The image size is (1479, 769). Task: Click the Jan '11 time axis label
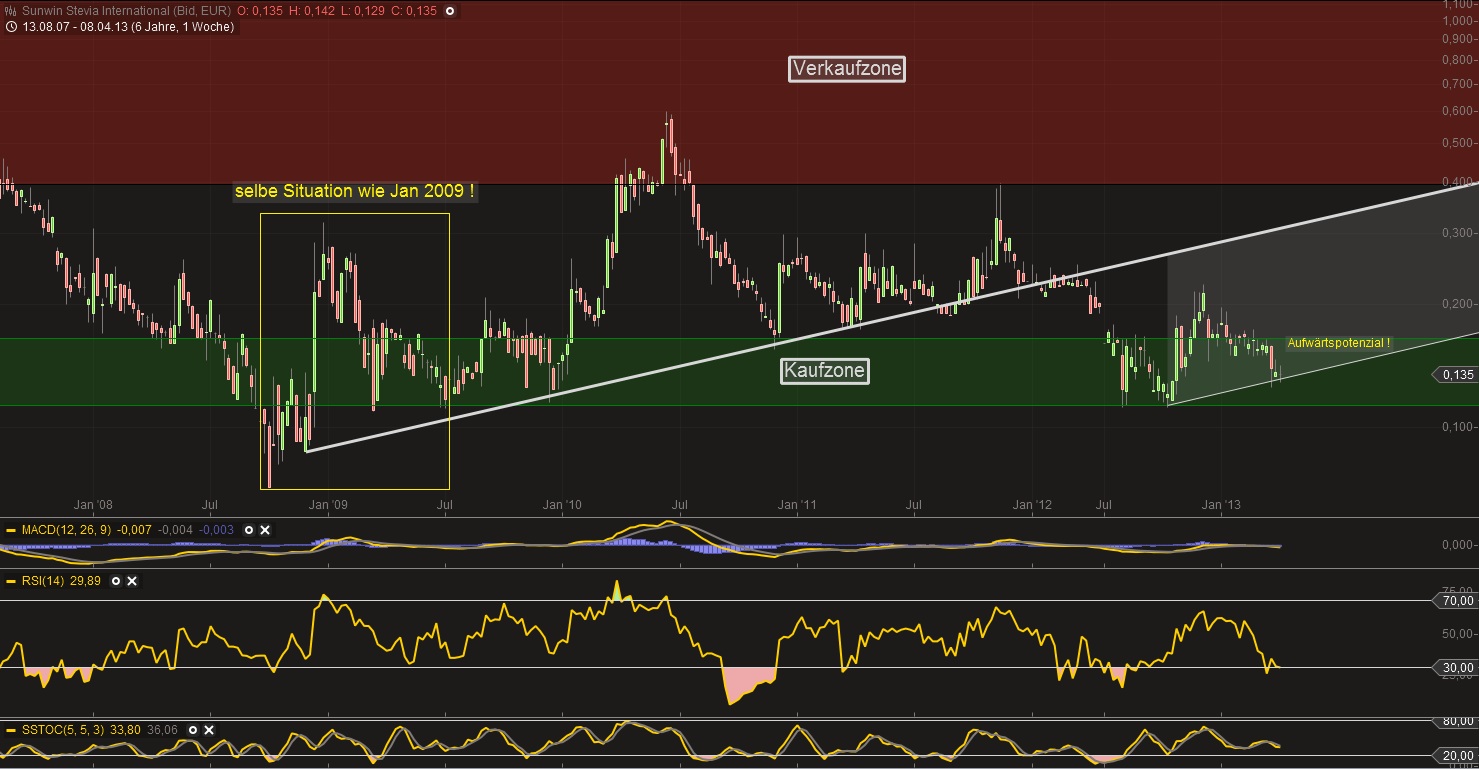tap(797, 505)
